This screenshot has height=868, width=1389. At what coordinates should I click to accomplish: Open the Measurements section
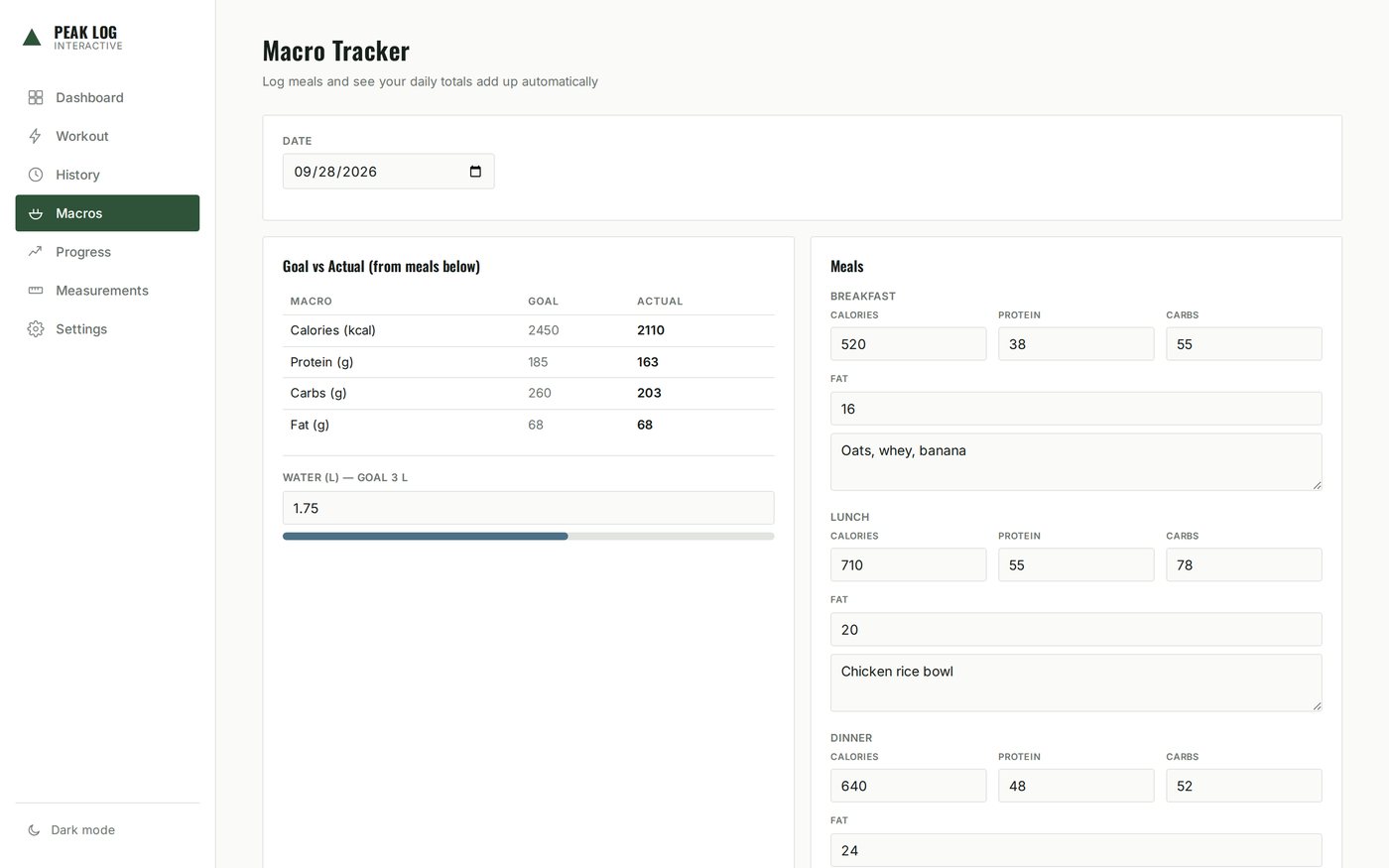point(107,291)
